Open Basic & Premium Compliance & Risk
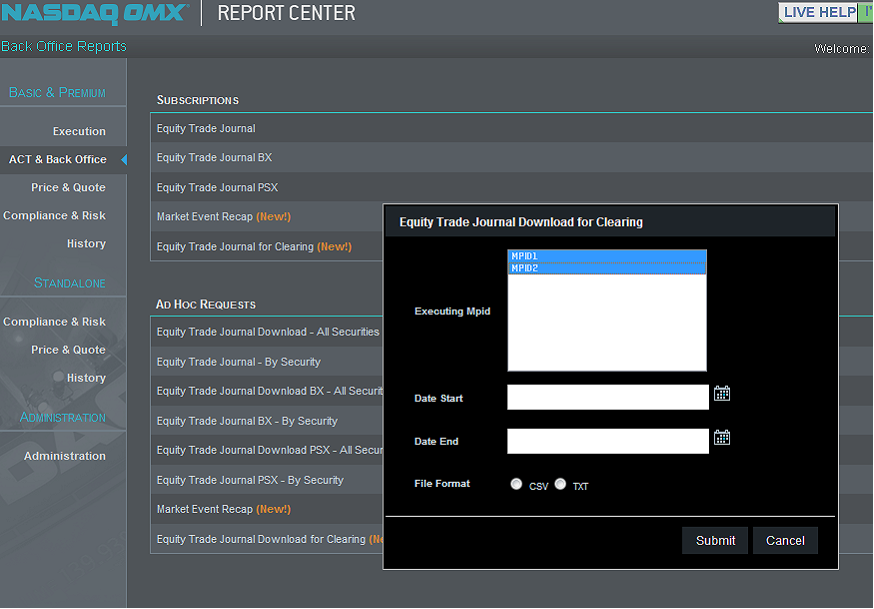The width and height of the screenshot is (874, 609). point(54,216)
